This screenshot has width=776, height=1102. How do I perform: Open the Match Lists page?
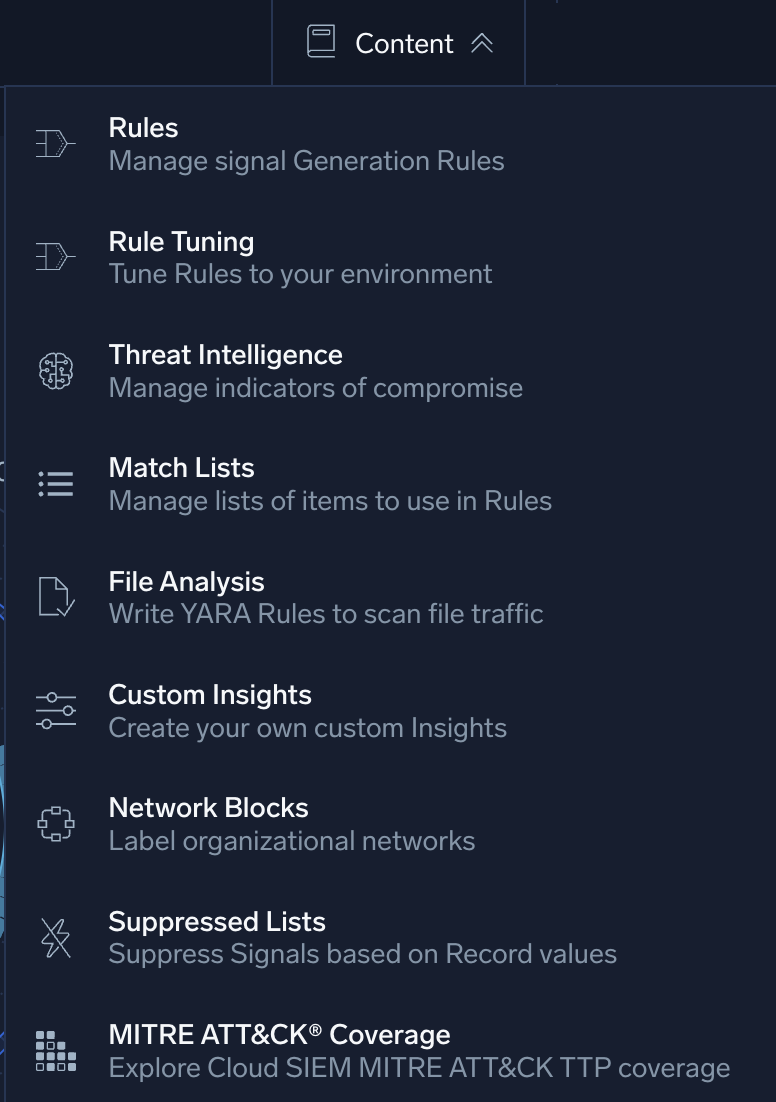pyautogui.click(x=181, y=468)
